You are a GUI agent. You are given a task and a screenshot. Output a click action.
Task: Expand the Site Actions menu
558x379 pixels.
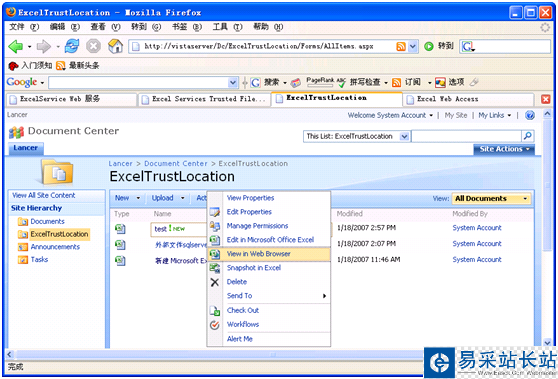(504, 149)
